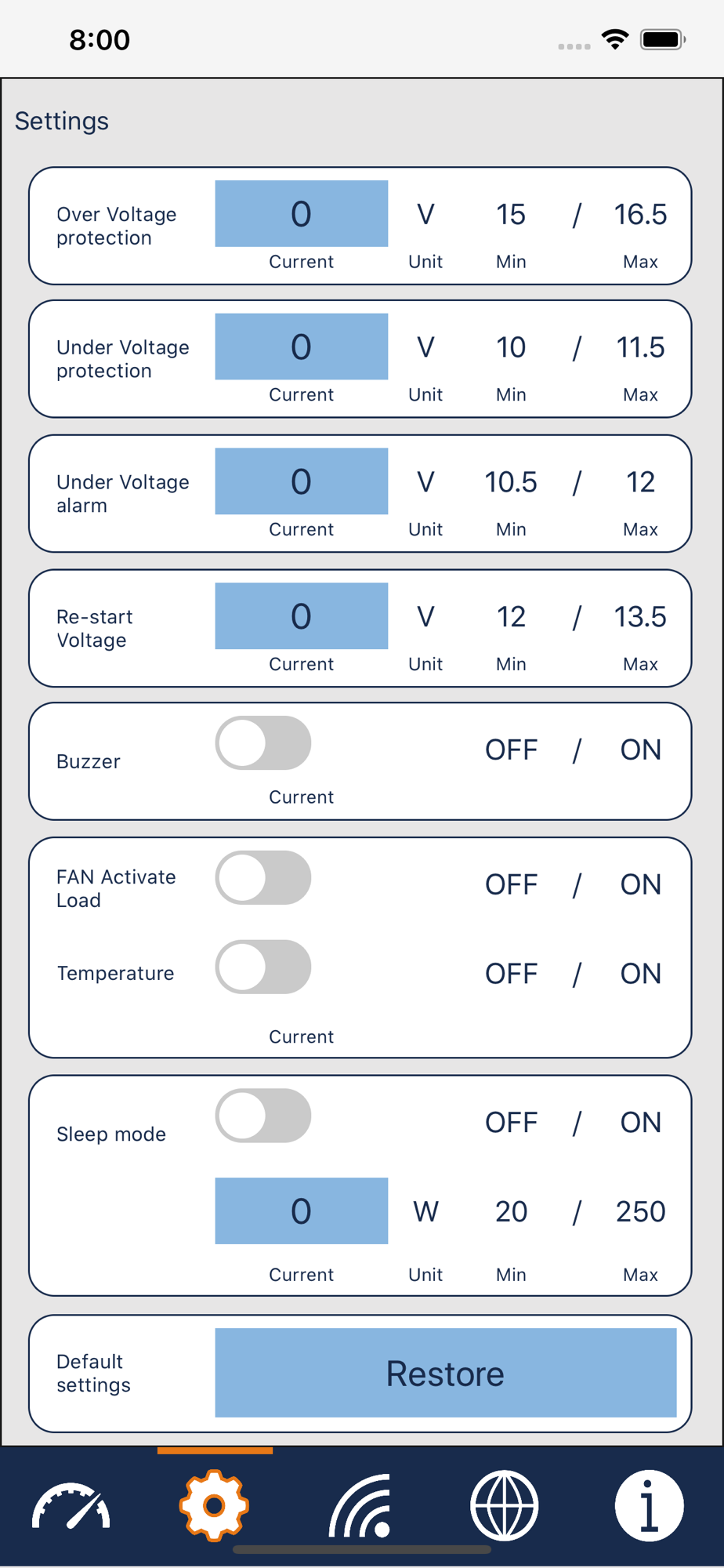Screen dimensions: 724x1568
Task: Toggle the Buzzer switch
Action: point(263,742)
